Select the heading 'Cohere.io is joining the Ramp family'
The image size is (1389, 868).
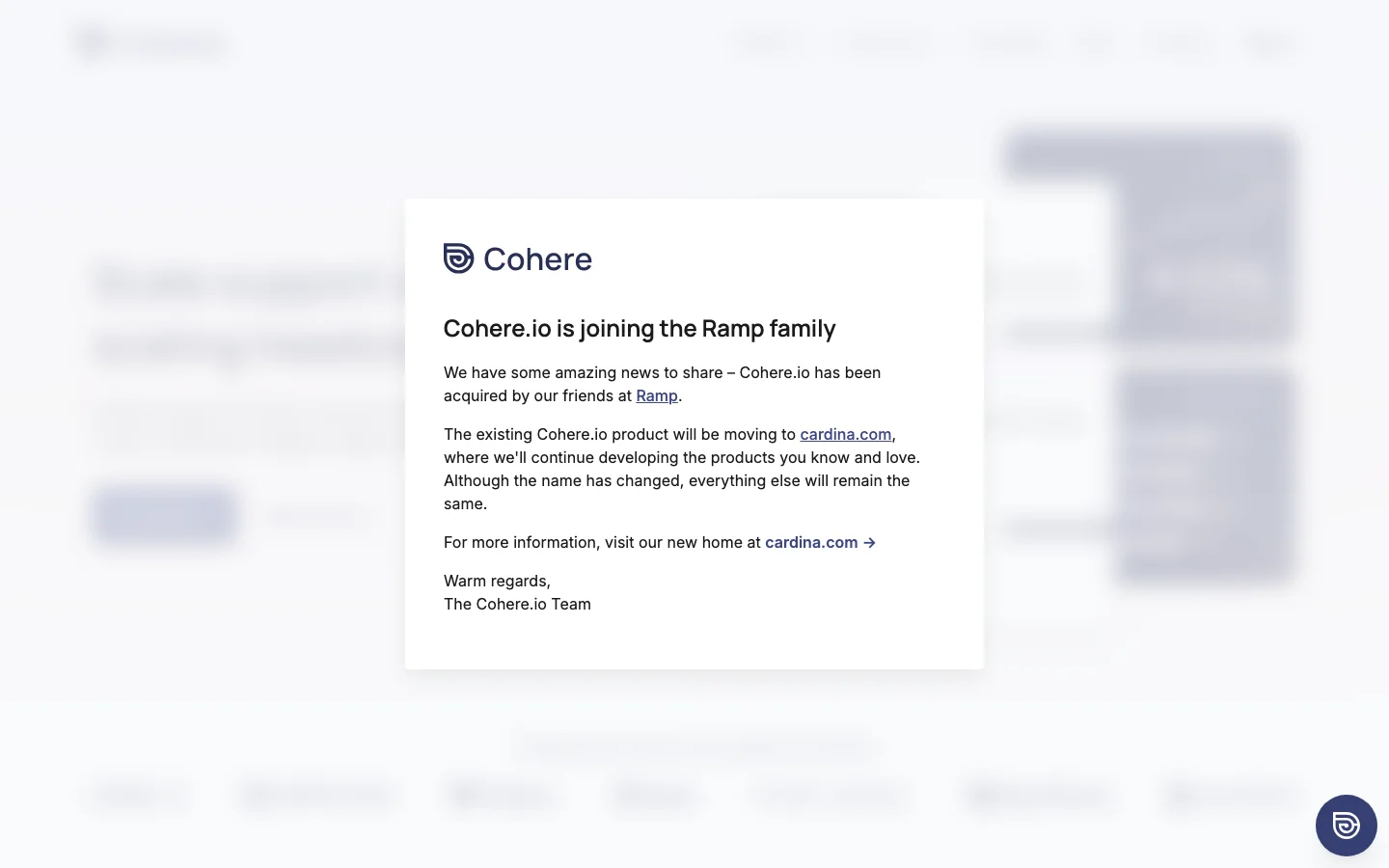(640, 328)
